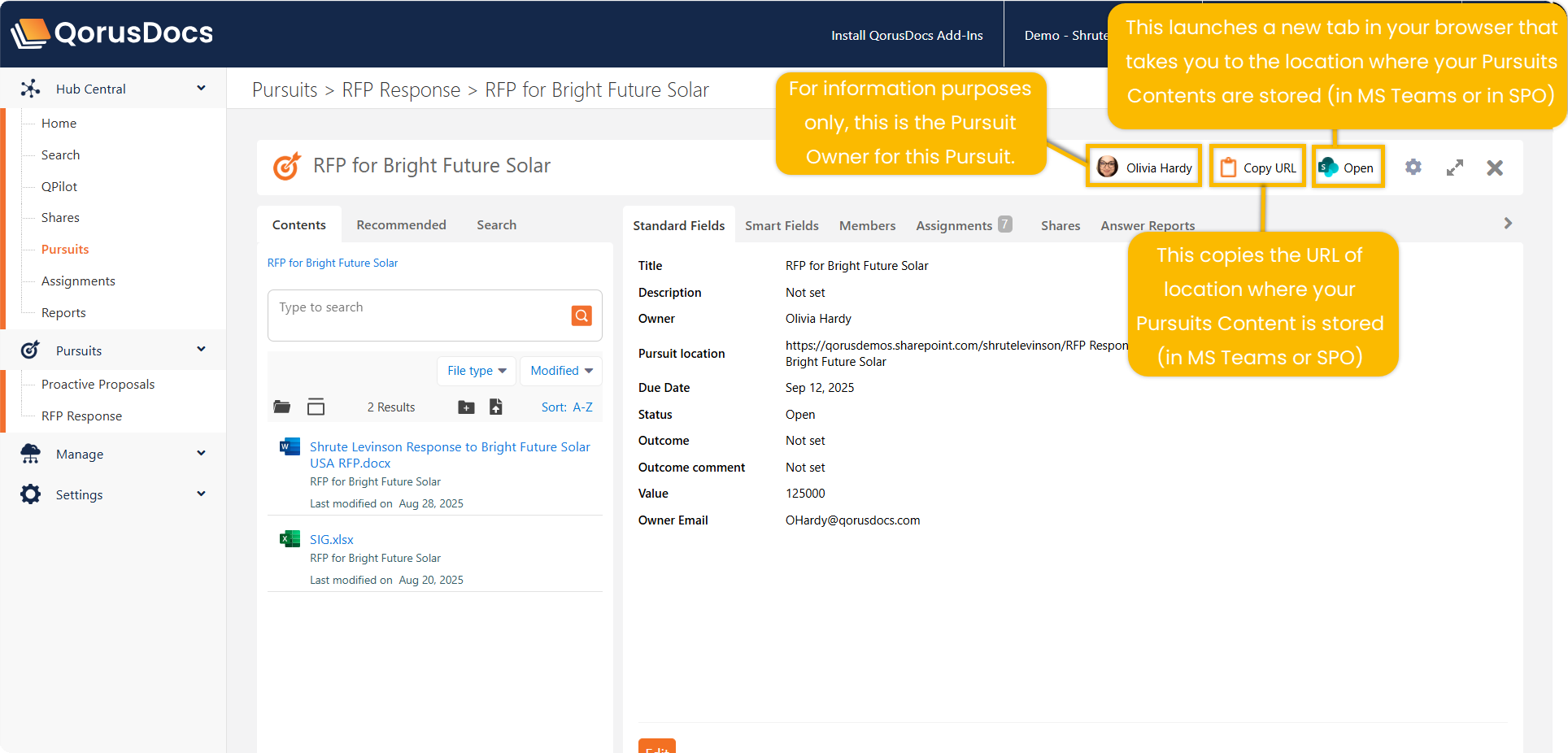Click the orange search magnifier icon
Image resolution: width=1568 pixels, height=753 pixels.
click(581, 316)
